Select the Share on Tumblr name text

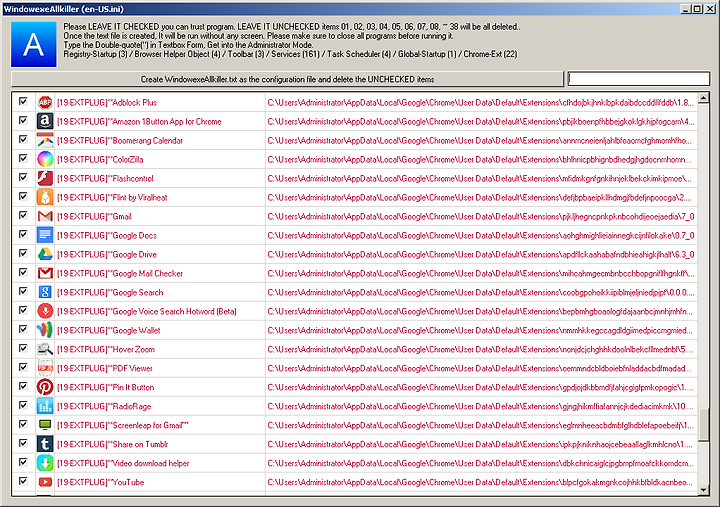[x=112, y=444]
